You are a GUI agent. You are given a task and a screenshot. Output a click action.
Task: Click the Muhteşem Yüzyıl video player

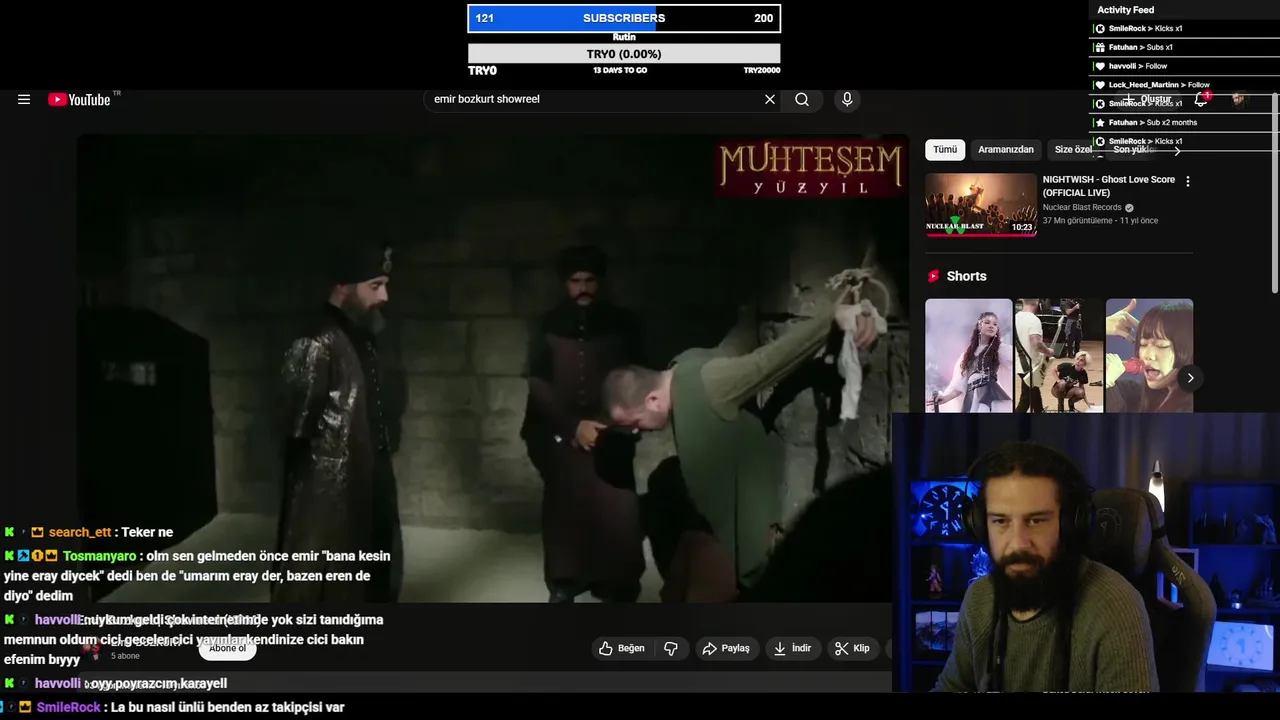pos(493,368)
